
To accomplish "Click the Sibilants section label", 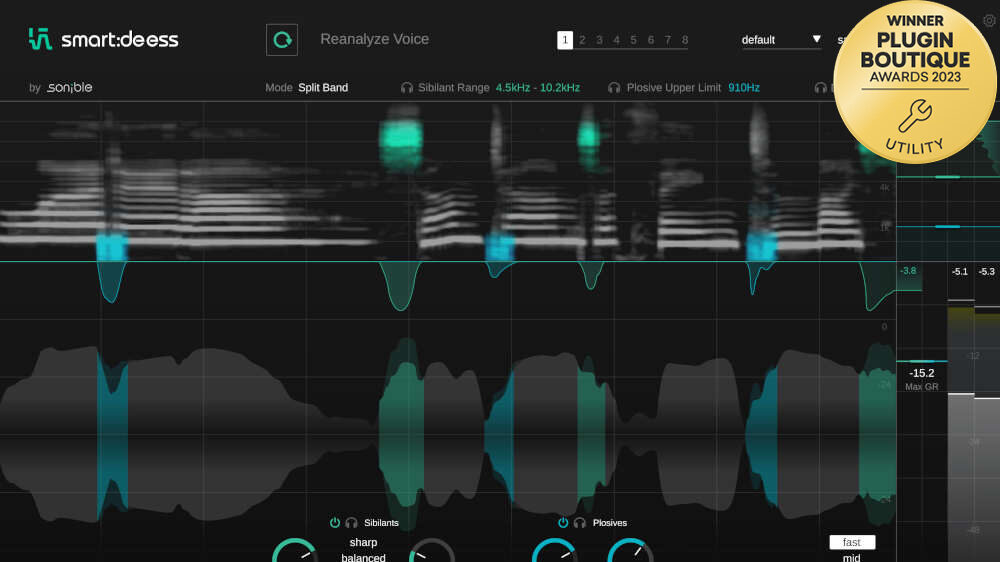I will 381,522.
